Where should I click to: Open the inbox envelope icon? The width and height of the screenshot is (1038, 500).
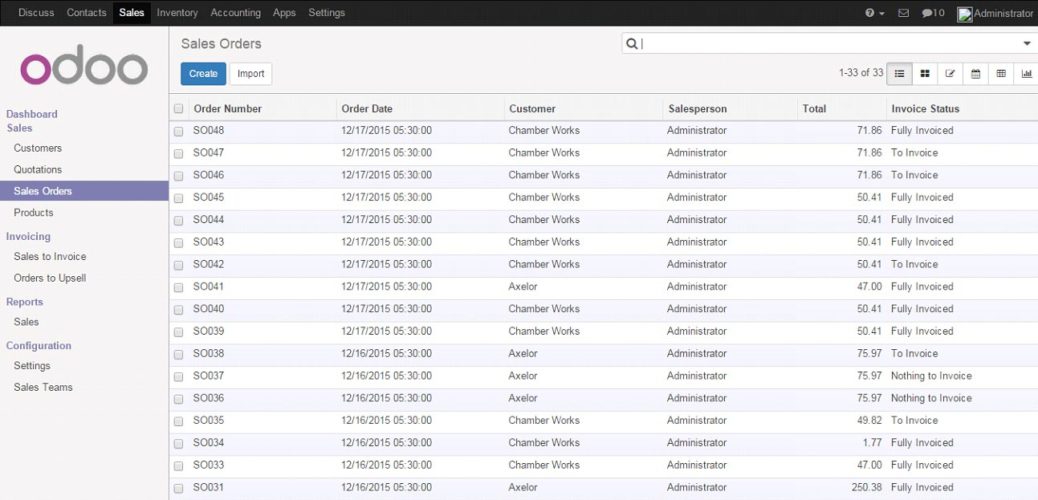point(903,13)
